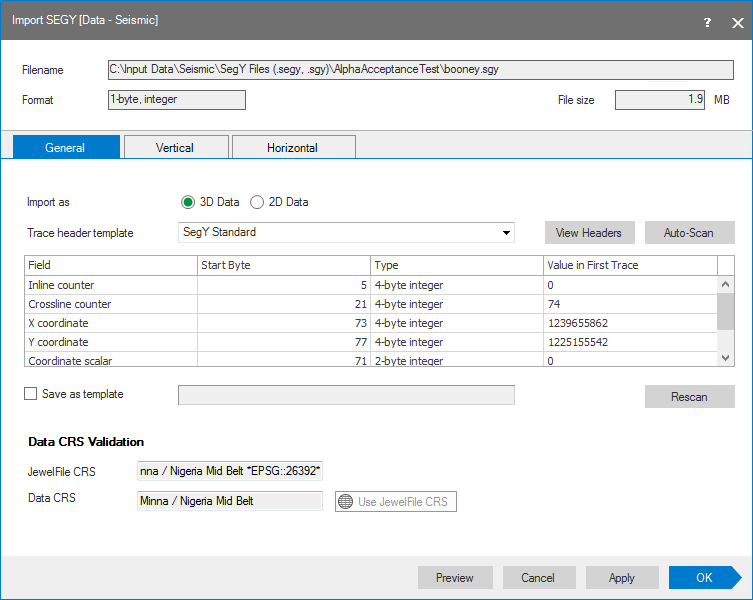Close the Import SEGY dialog
753x600 pixels.
click(x=737, y=22)
